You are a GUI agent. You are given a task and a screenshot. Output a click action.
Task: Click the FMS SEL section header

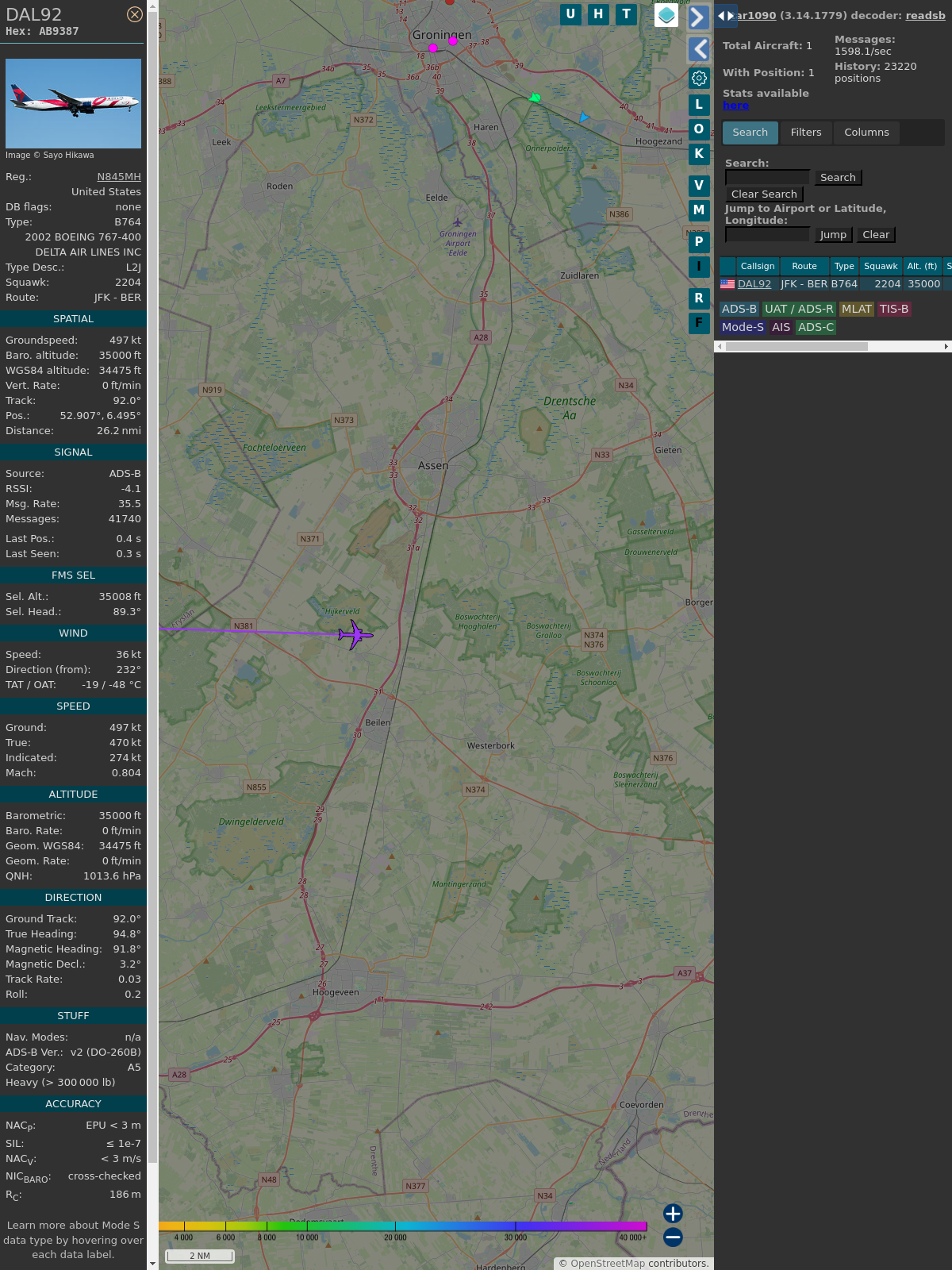[x=73, y=575]
